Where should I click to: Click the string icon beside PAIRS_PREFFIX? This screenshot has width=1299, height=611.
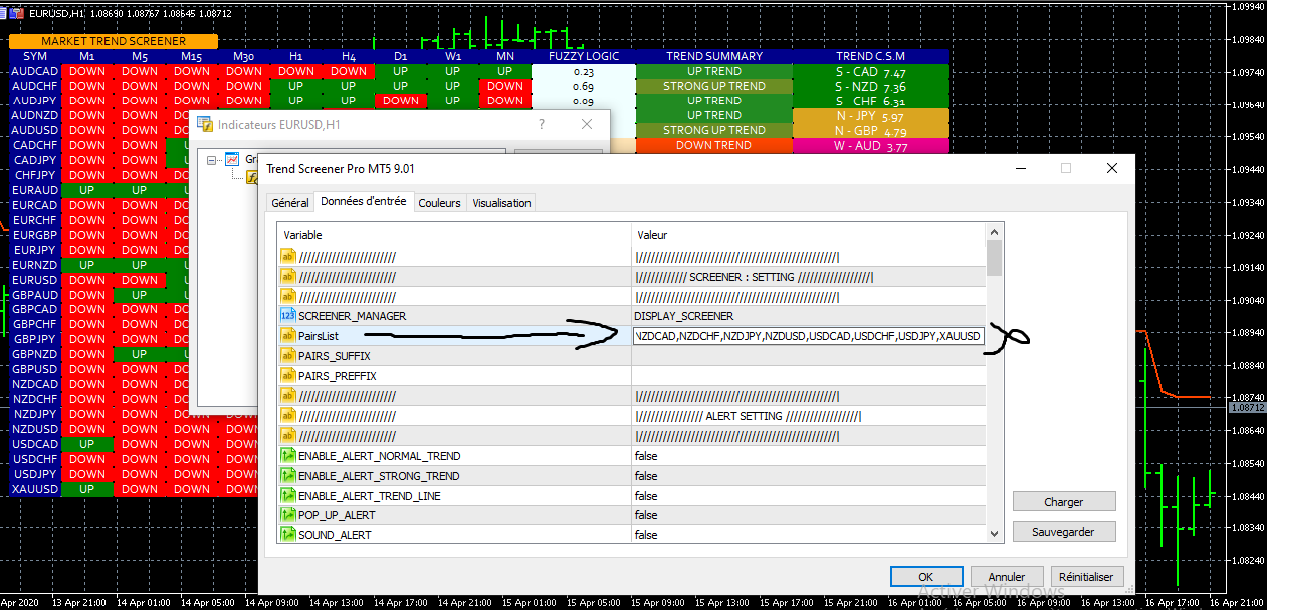click(x=287, y=376)
